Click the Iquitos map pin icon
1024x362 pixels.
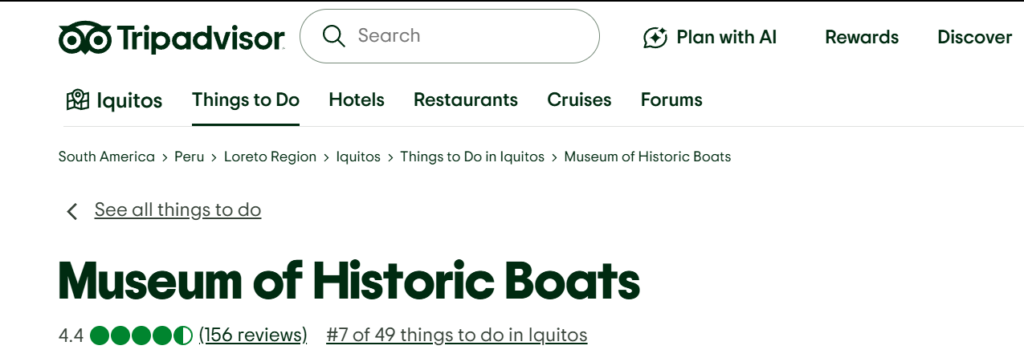pos(78,100)
